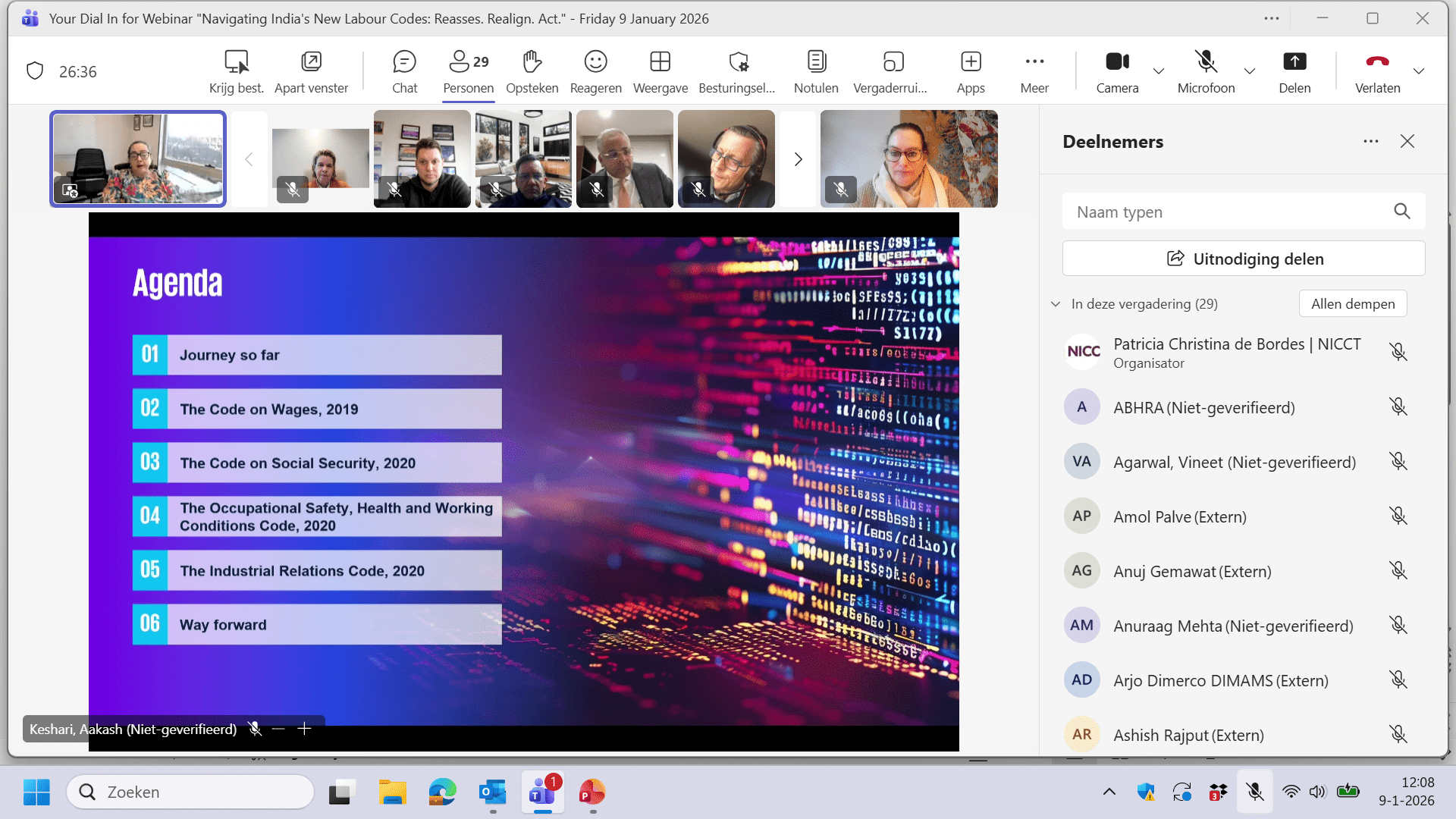Open the Weergave layout options

(660, 62)
